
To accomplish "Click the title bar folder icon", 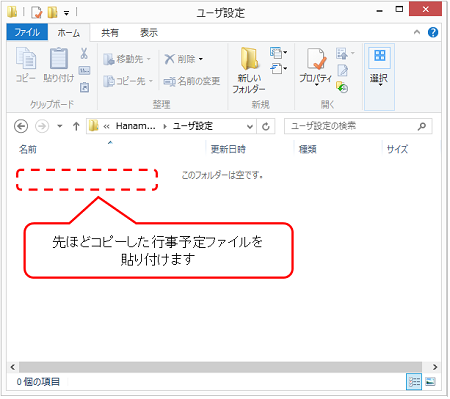I will 12,12.
